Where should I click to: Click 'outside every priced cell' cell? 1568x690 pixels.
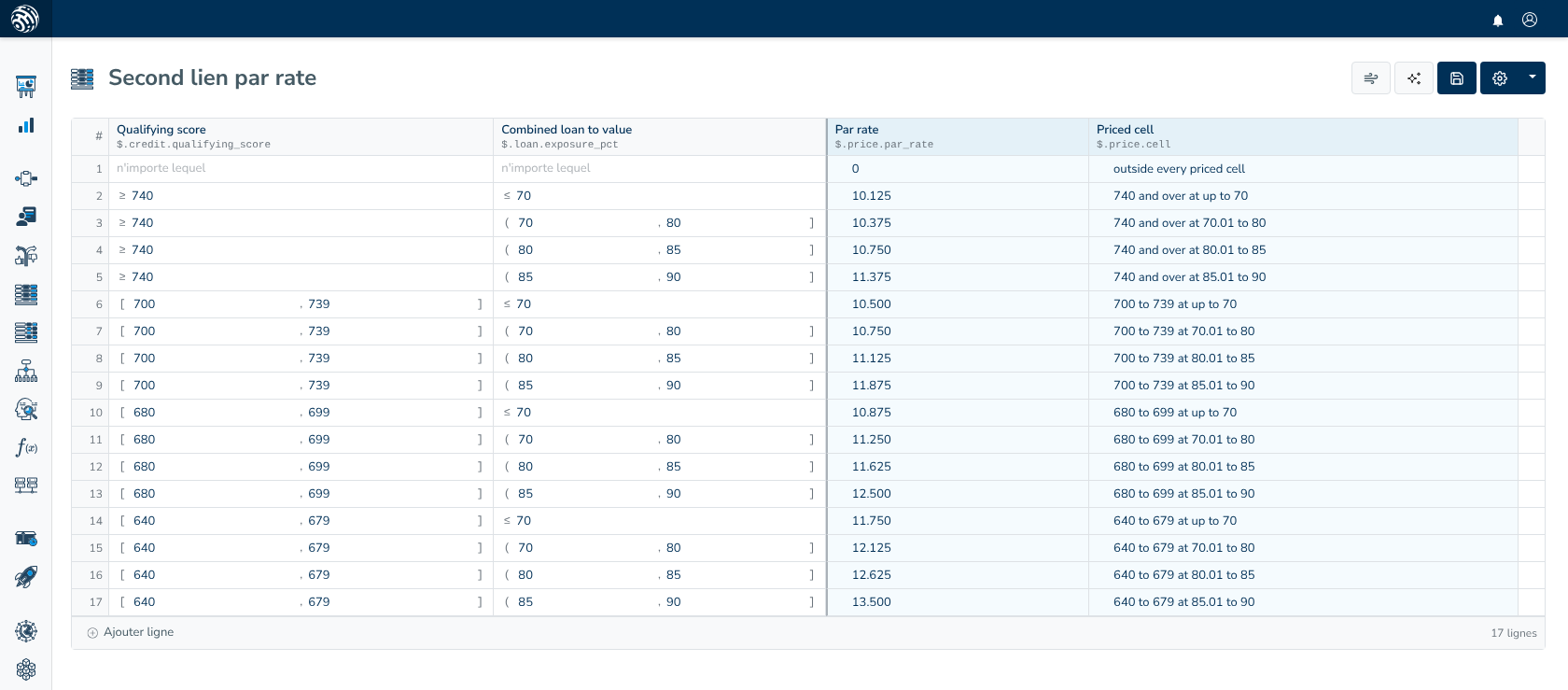1303,169
